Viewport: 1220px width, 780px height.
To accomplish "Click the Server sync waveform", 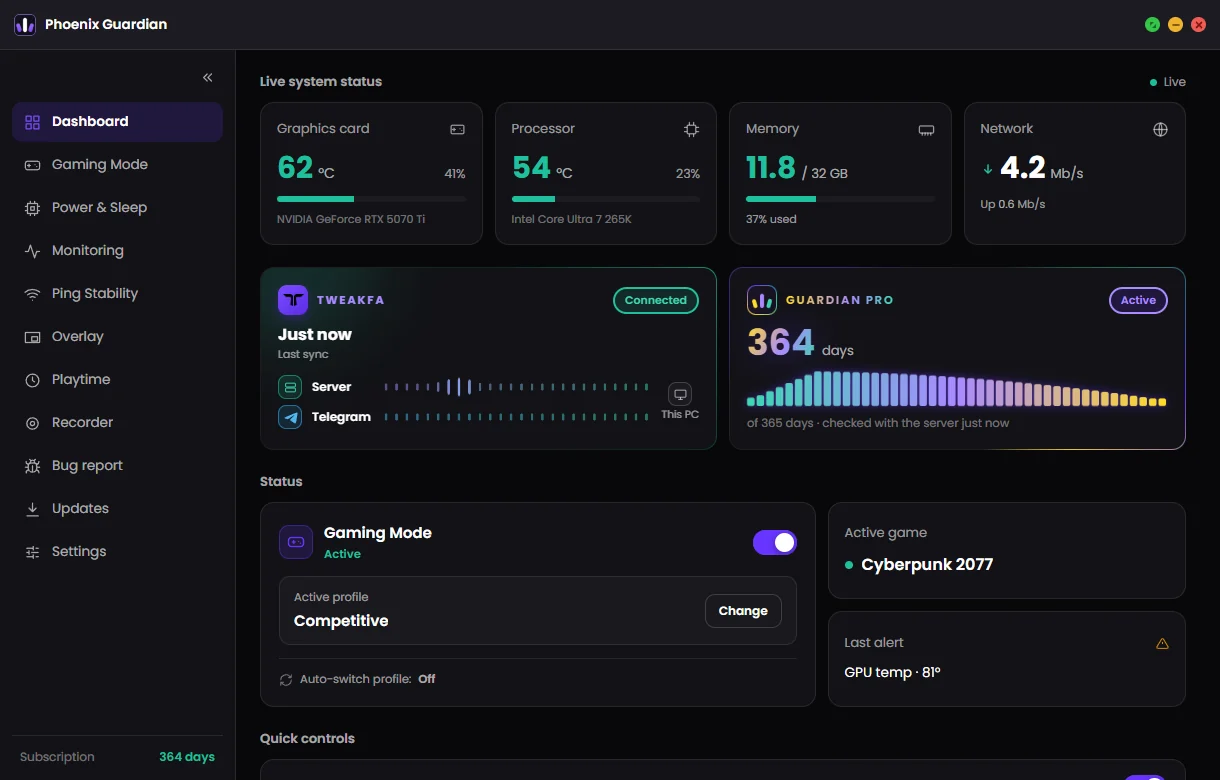I will tap(516, 387).
